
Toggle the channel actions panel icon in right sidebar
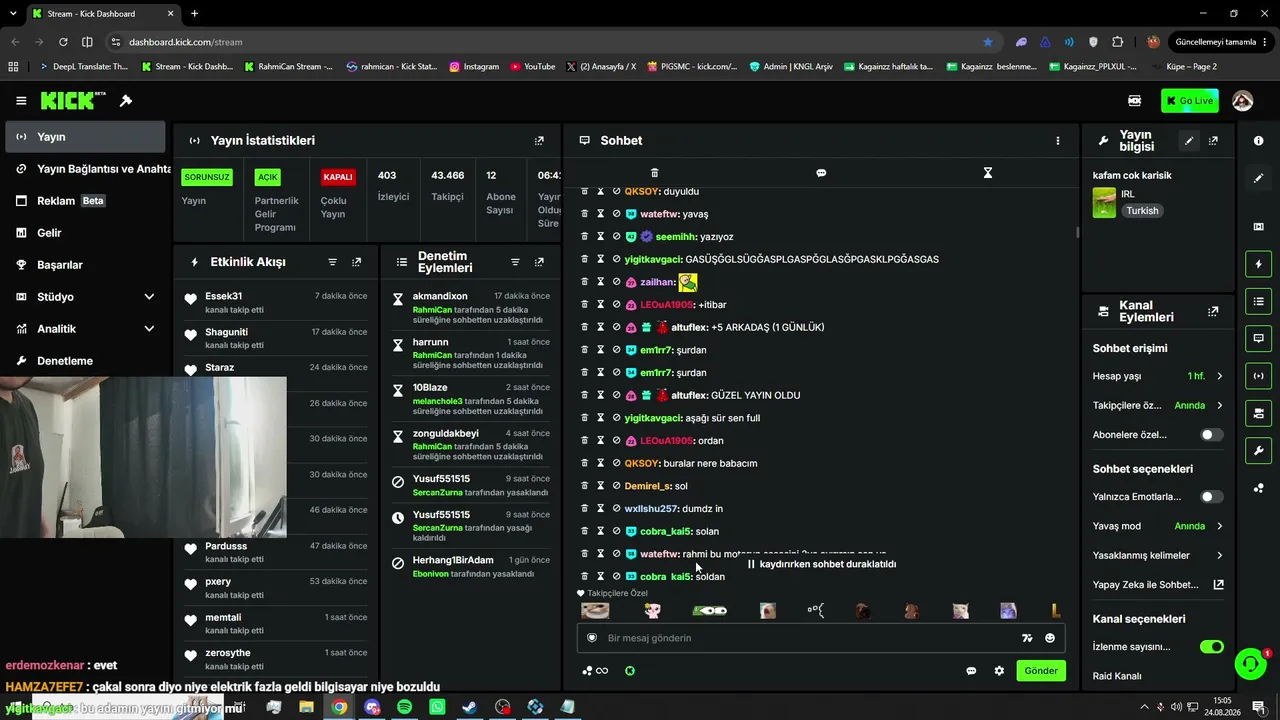1259,413
